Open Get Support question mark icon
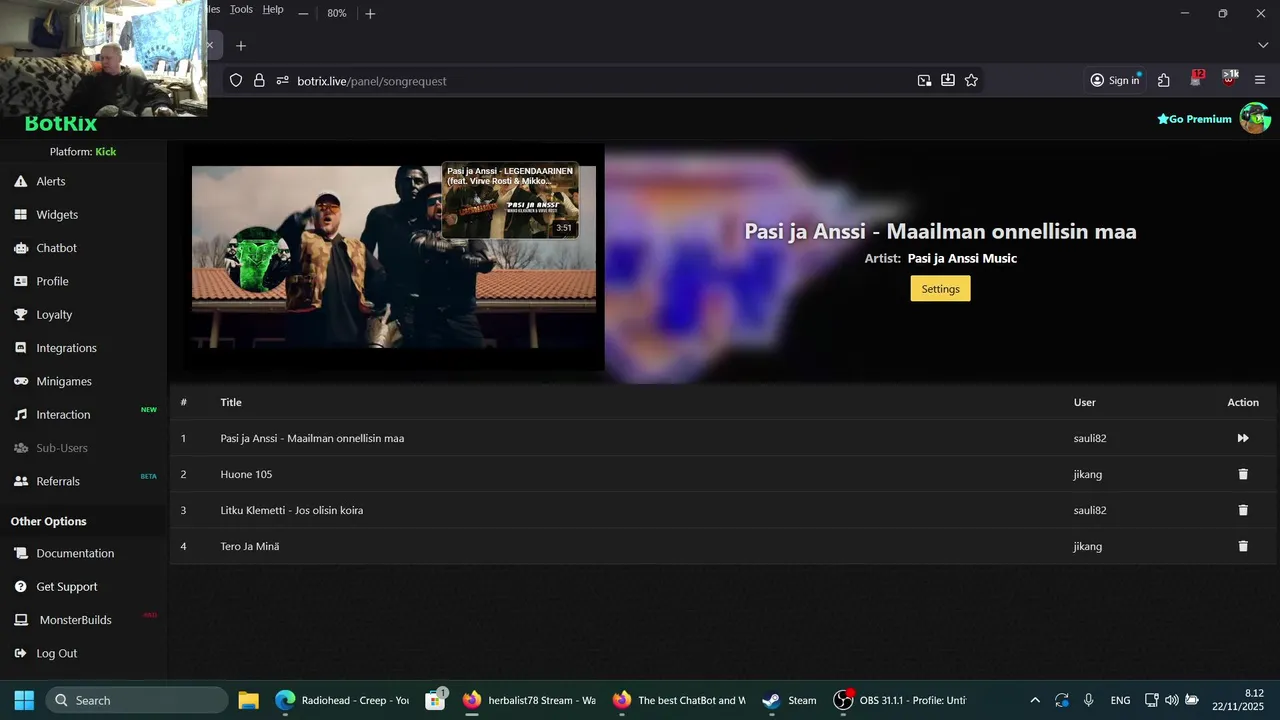 pos(20,587)
